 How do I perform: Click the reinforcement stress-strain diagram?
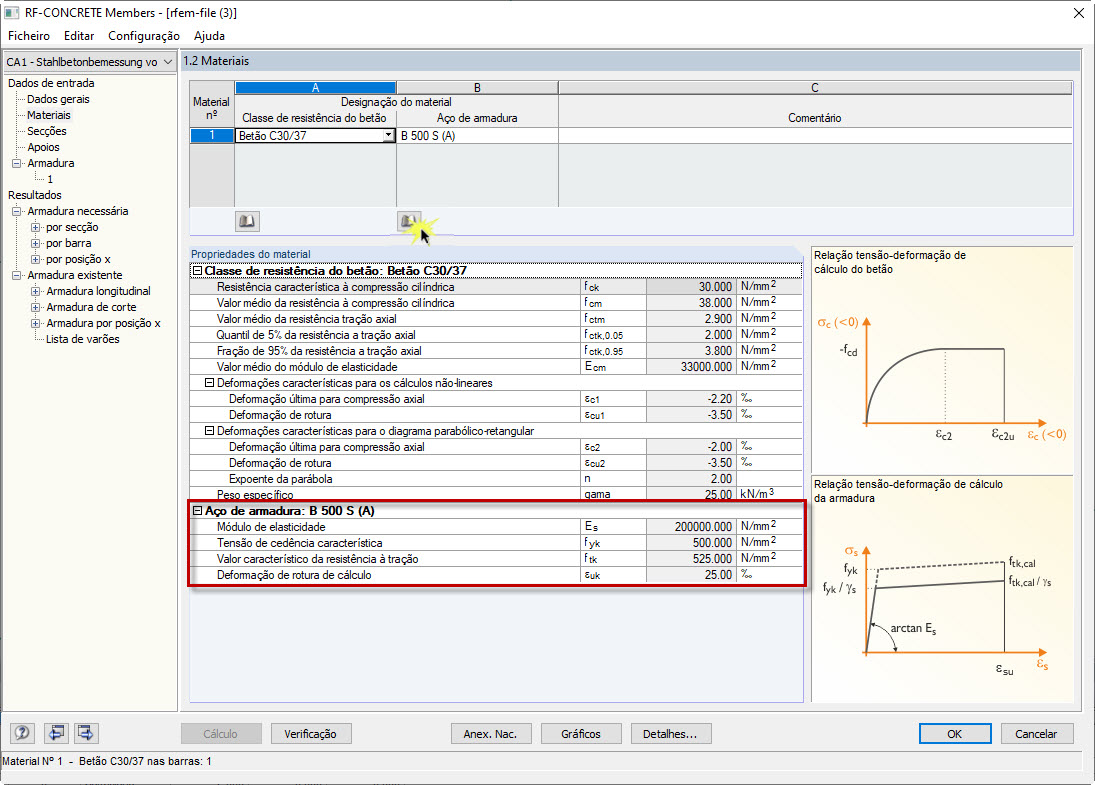[941, 589]
